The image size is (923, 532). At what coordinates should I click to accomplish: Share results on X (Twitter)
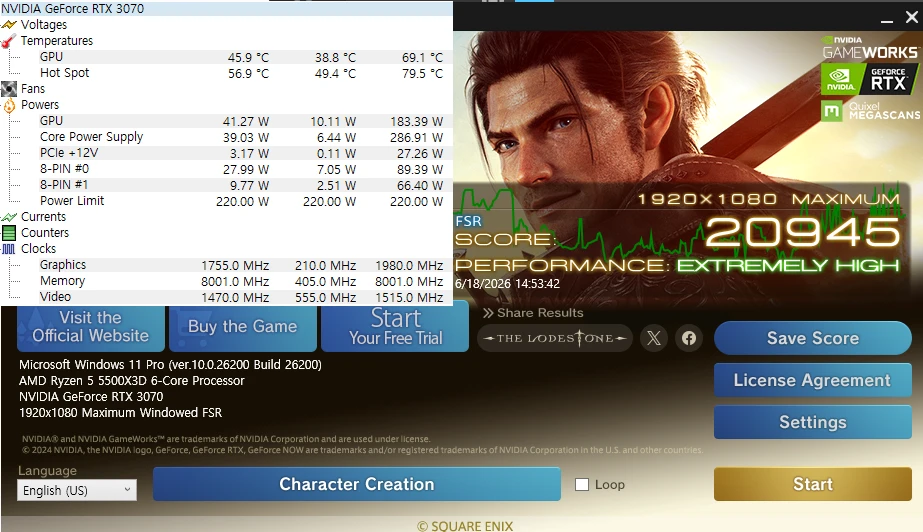click(653, 338)
